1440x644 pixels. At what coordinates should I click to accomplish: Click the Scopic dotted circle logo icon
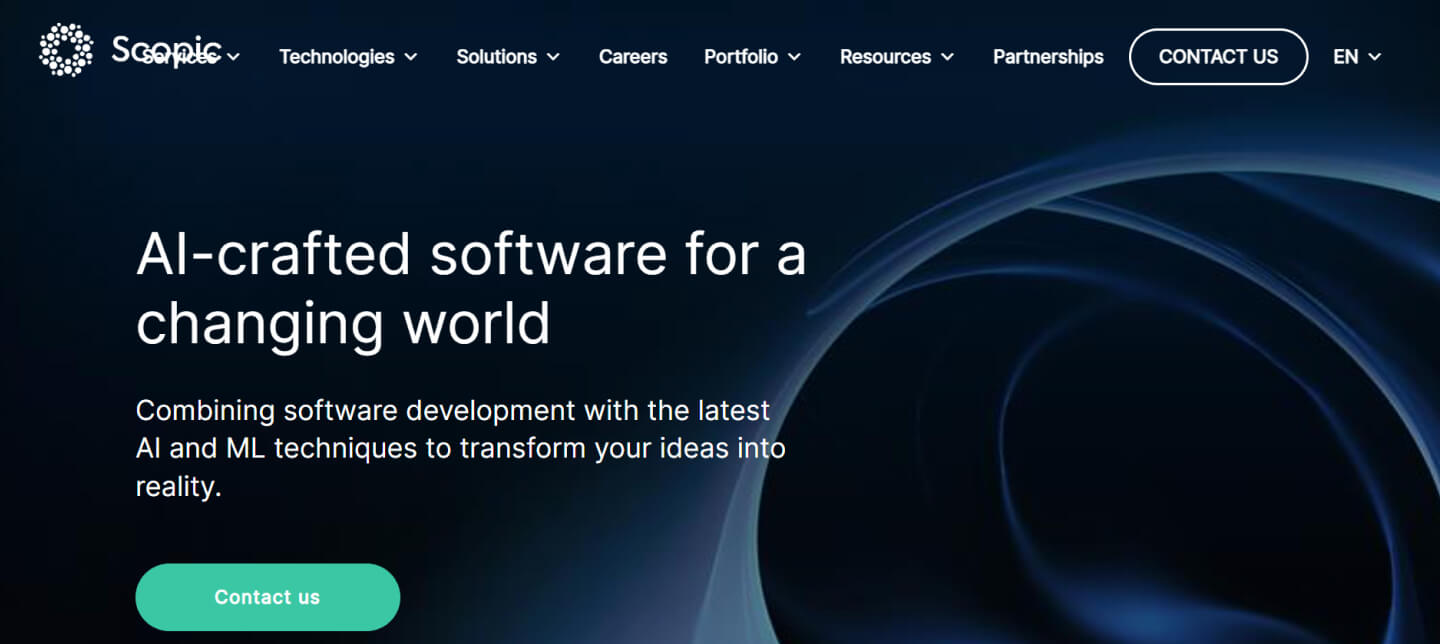tap(65, 50)
